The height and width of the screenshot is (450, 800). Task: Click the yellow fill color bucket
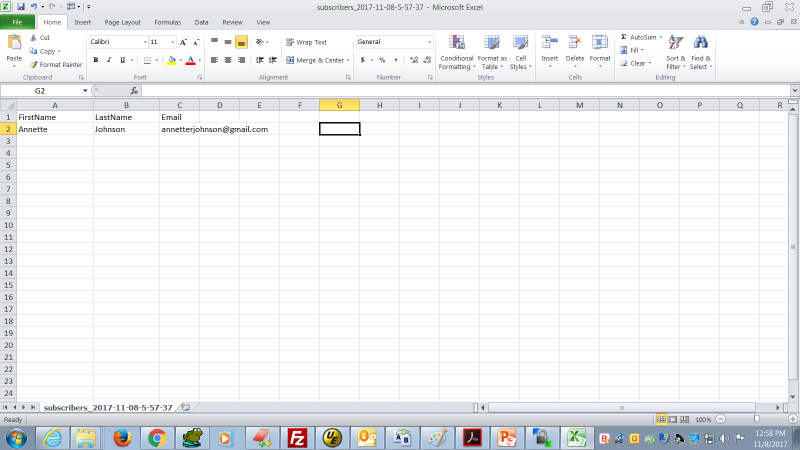171,60
